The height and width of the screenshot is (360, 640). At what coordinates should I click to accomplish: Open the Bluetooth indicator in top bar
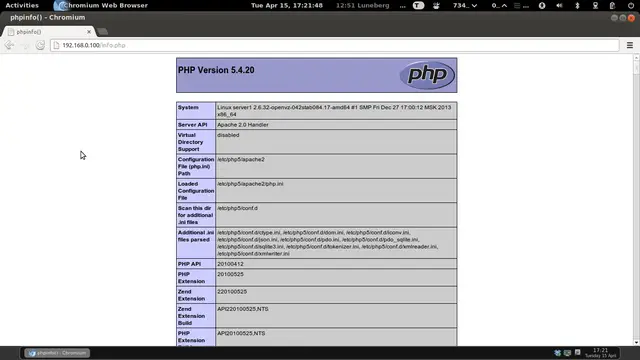click(577, 5)
